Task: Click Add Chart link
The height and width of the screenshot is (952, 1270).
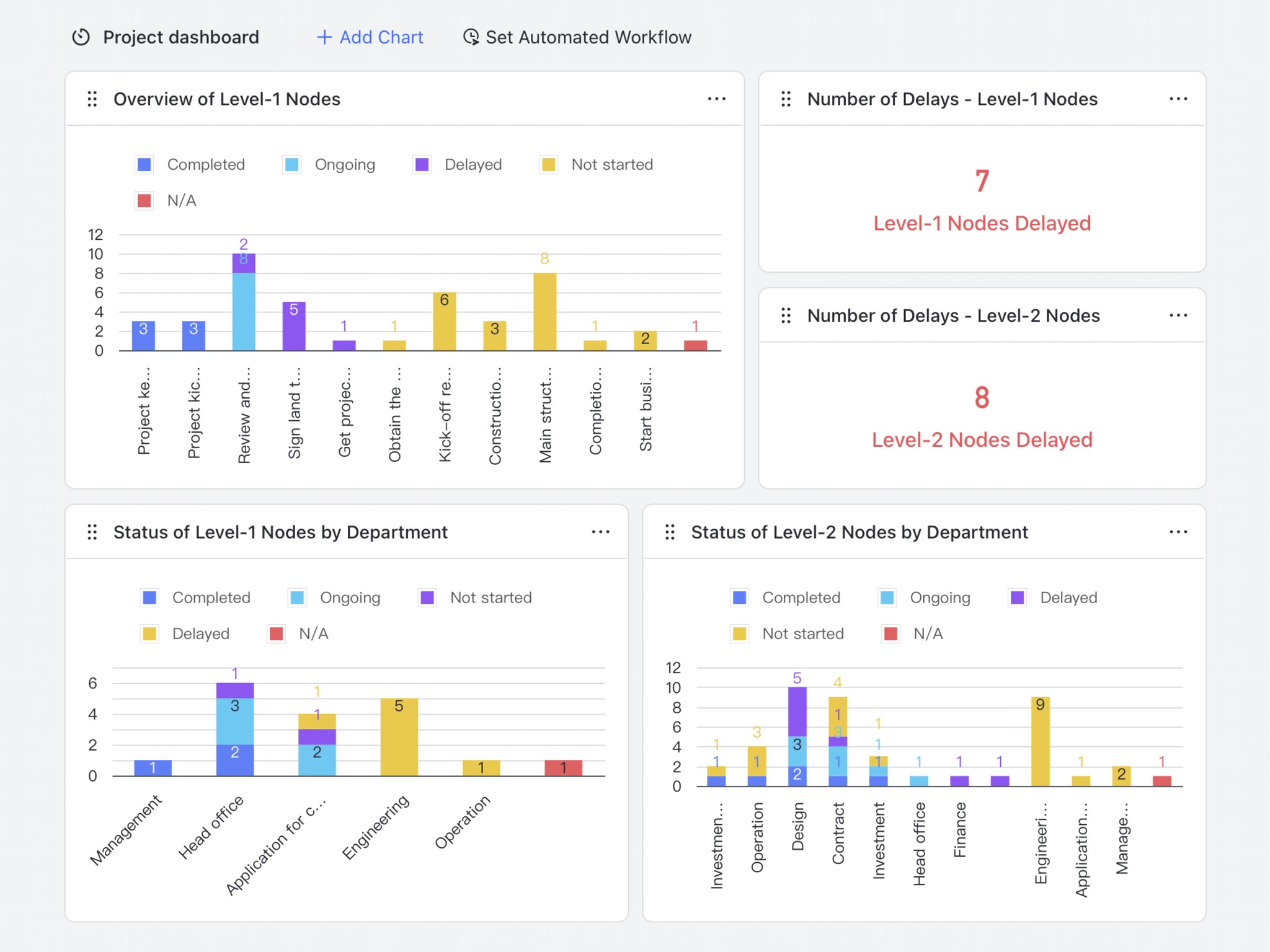Action: [381, 37]
